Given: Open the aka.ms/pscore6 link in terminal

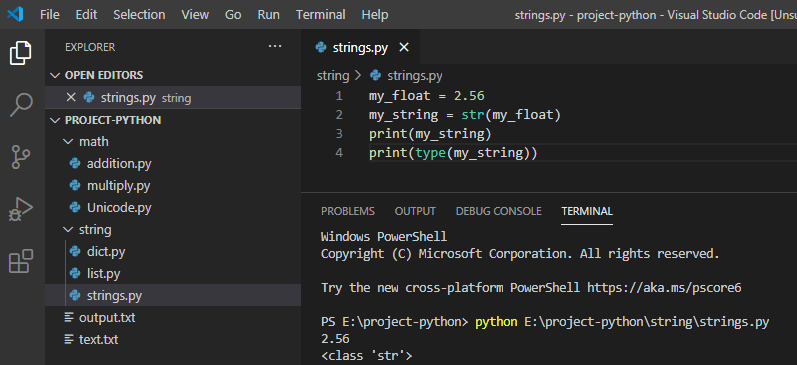Looking at the screenshot, I should [664, 288].
